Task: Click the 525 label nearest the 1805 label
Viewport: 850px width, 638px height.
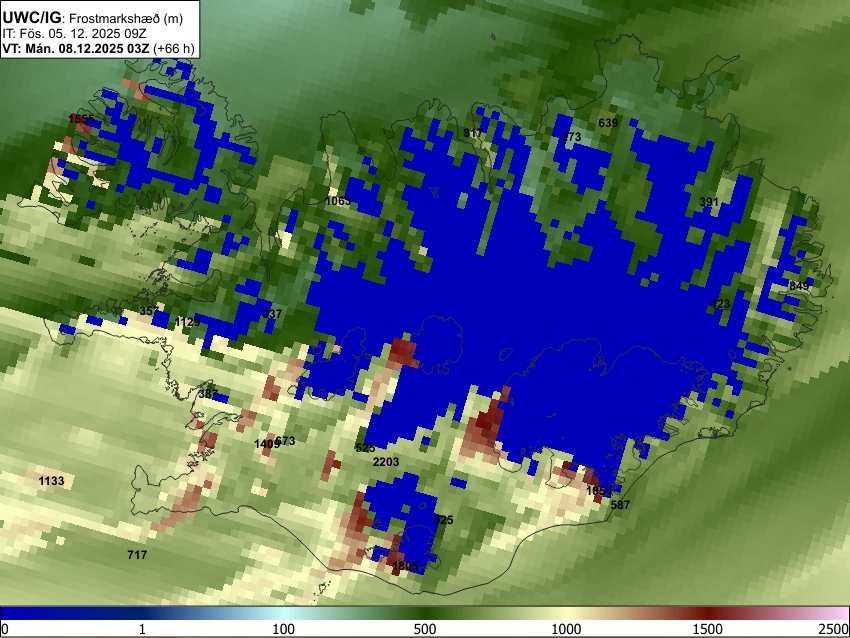Action: pyautogui.click(x=443, y=519)
